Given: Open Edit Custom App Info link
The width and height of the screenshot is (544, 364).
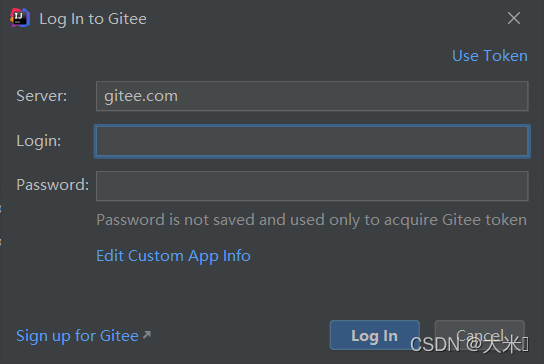Looking at the screenshot, I should click(173, 256).
